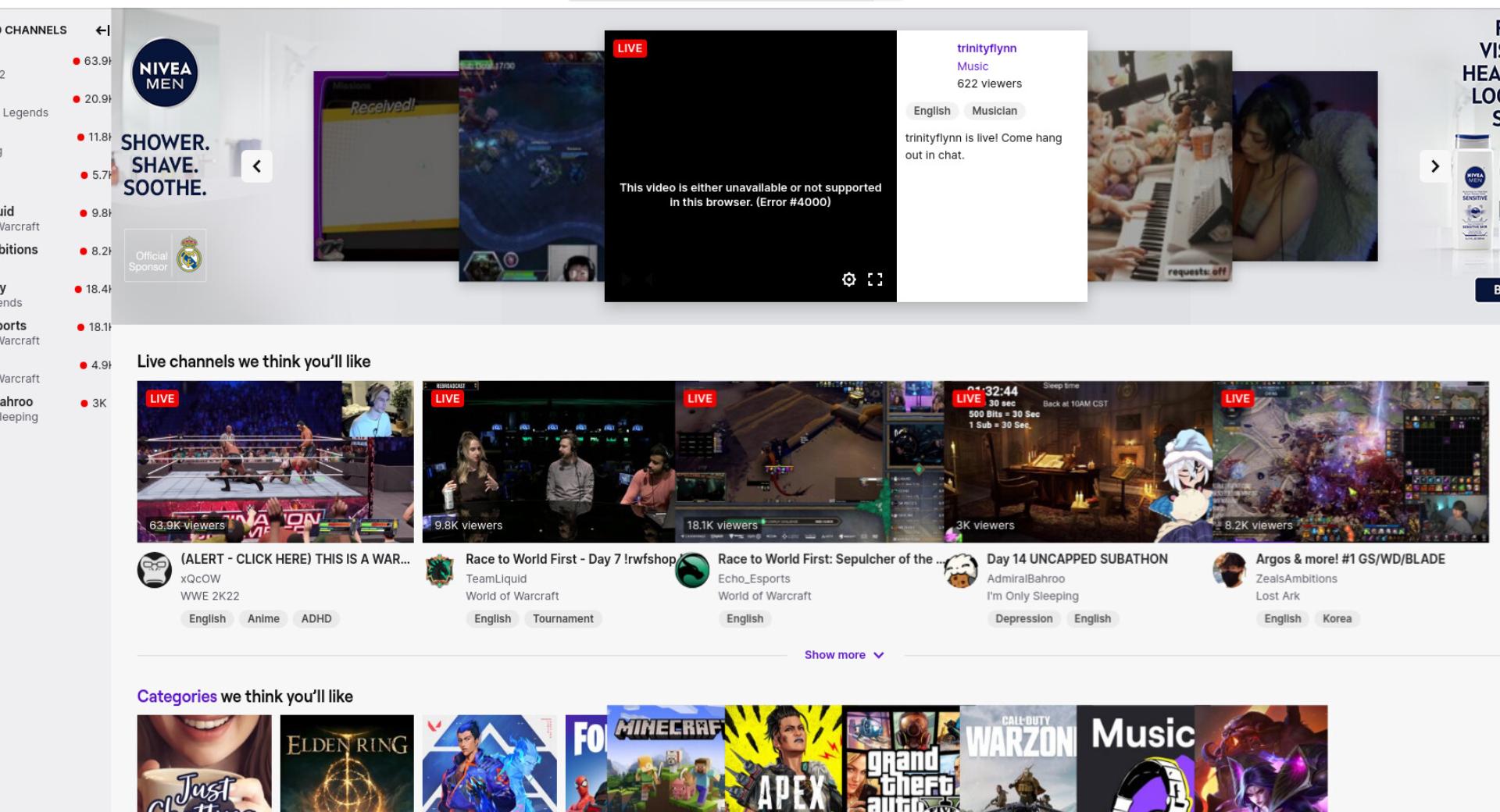Collapse the followed channels sidebar arrow
The height and width of the screenshot is (812, 1500).
click(x=102, y=30)
